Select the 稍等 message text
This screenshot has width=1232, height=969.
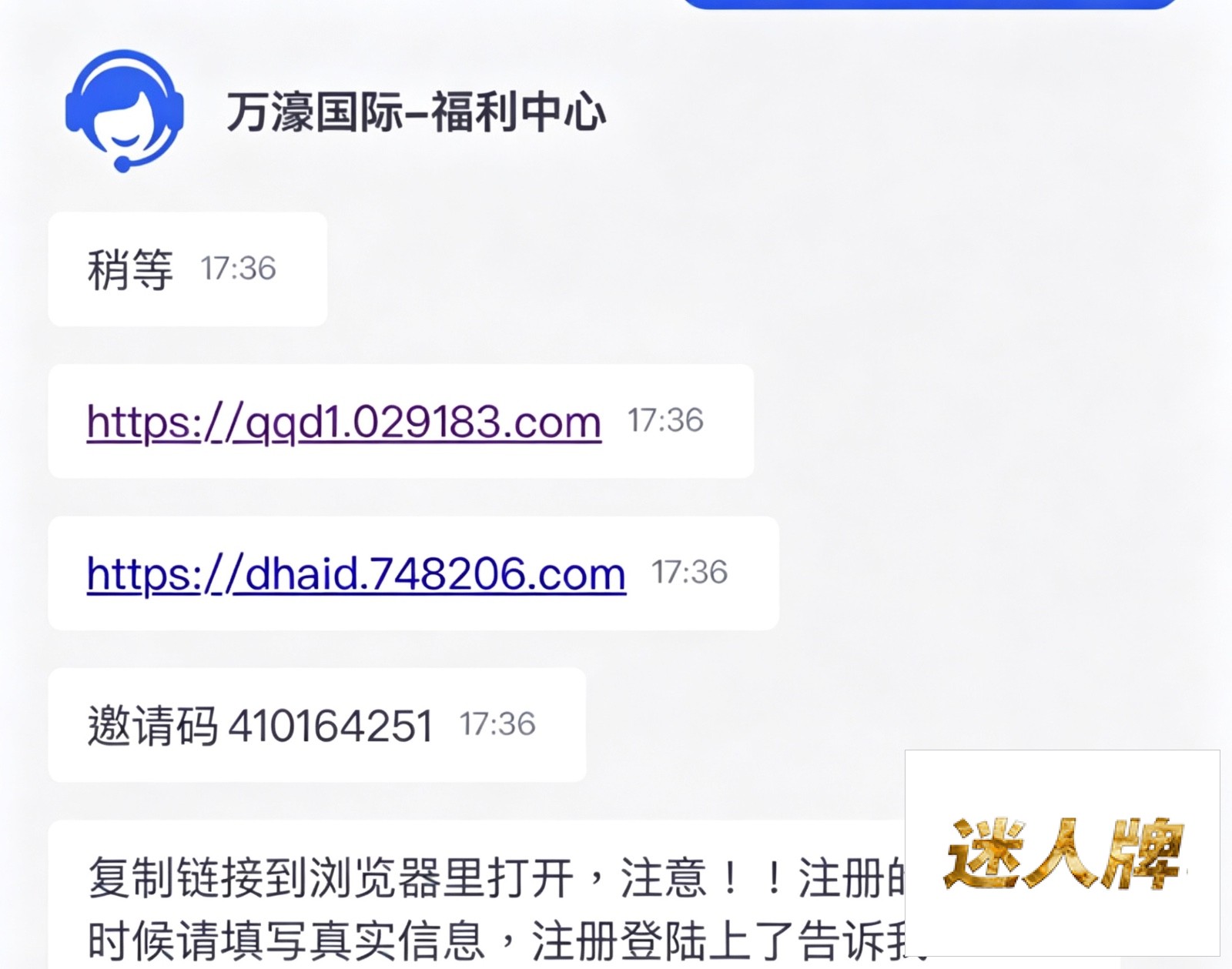[x=130, y=269]
